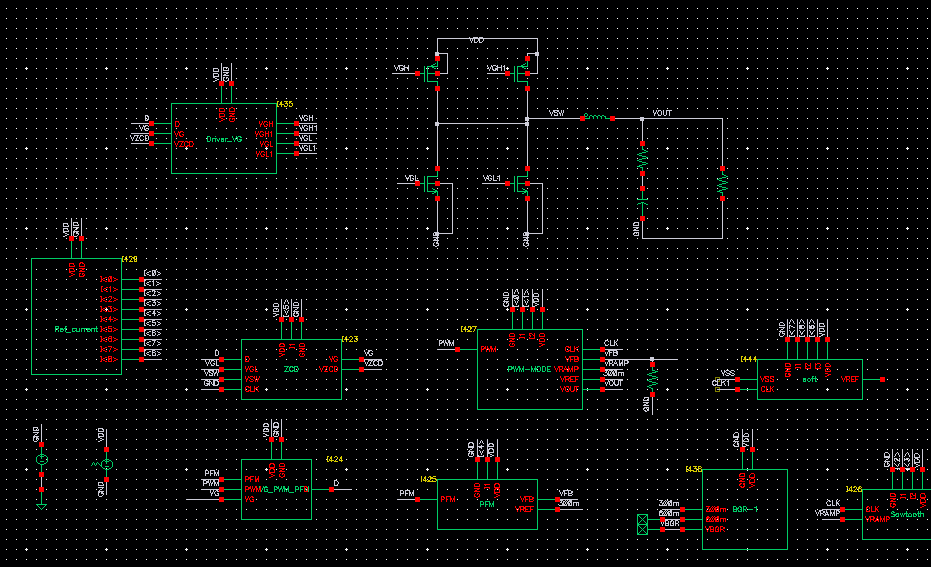Click the I426 instance label
This screenshot has width=931, height=567.
[x=853, y=489]
